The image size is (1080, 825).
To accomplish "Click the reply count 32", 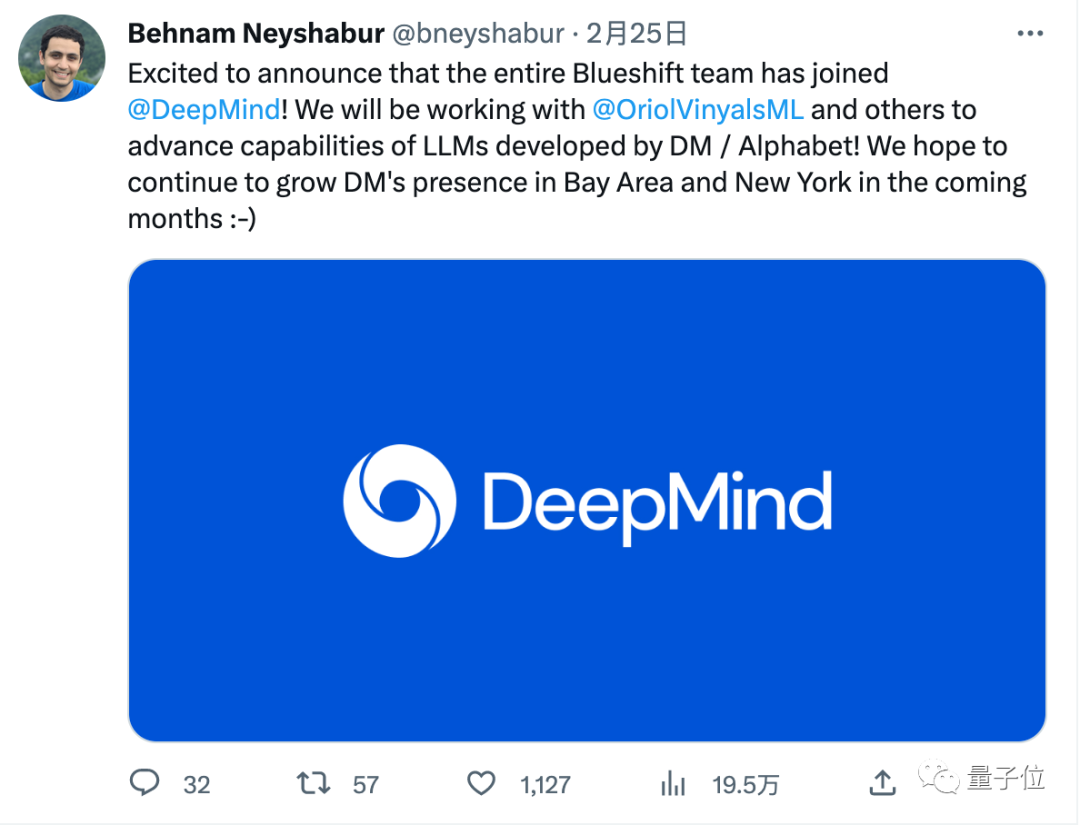I will (197, 784).
